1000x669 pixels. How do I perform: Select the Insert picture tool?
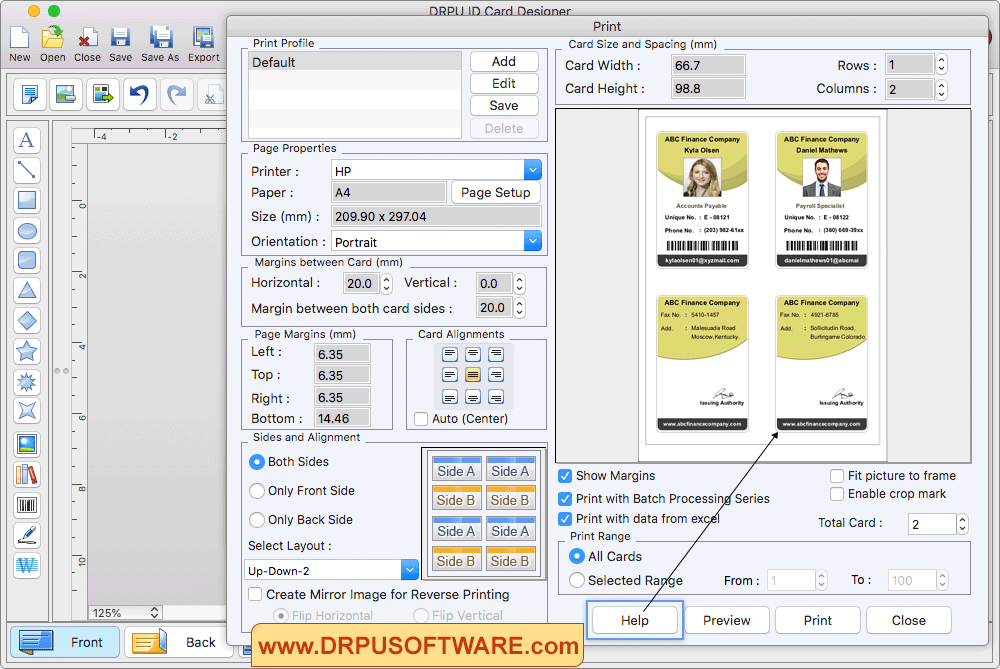(x=27, y=444)
